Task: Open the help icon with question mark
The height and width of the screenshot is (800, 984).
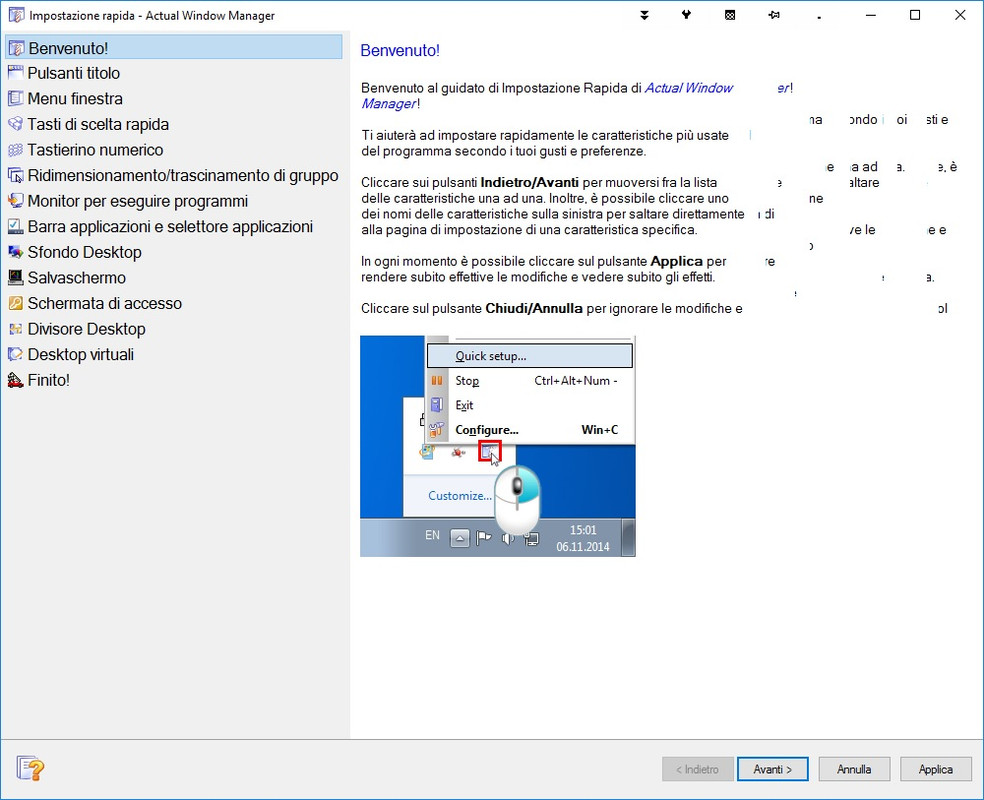Action: point(30,768)
